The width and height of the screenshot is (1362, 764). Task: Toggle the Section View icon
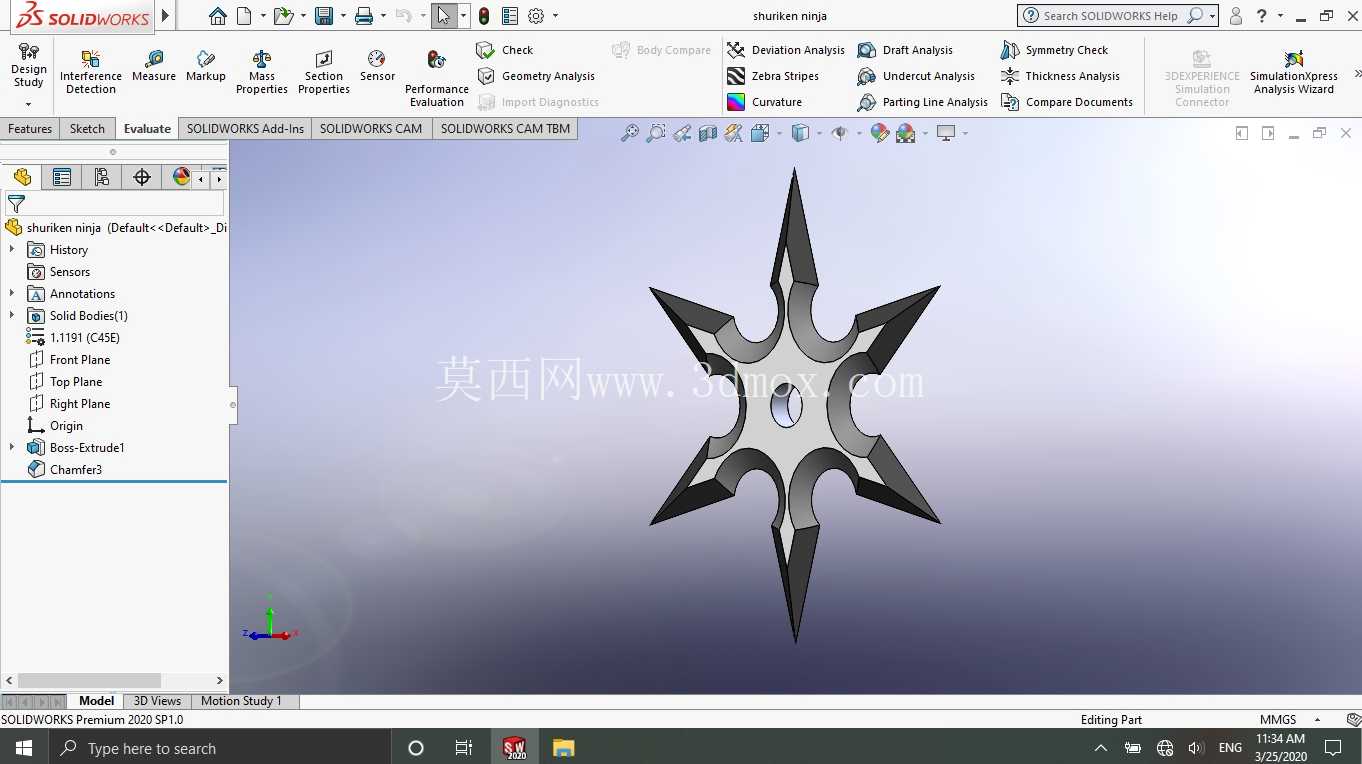(x=708, y=133)
